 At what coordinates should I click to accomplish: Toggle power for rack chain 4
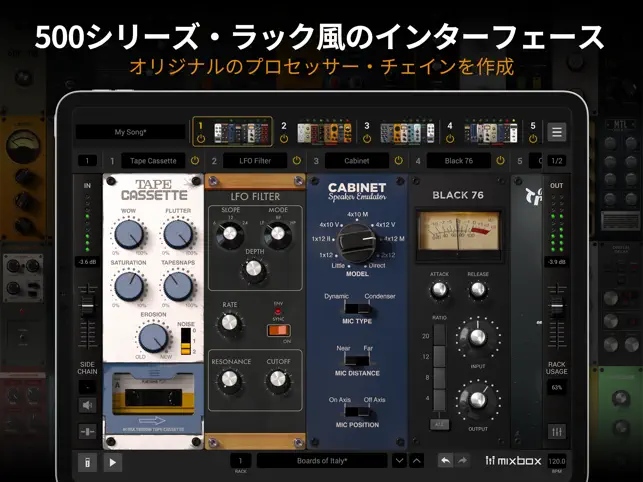450,139
